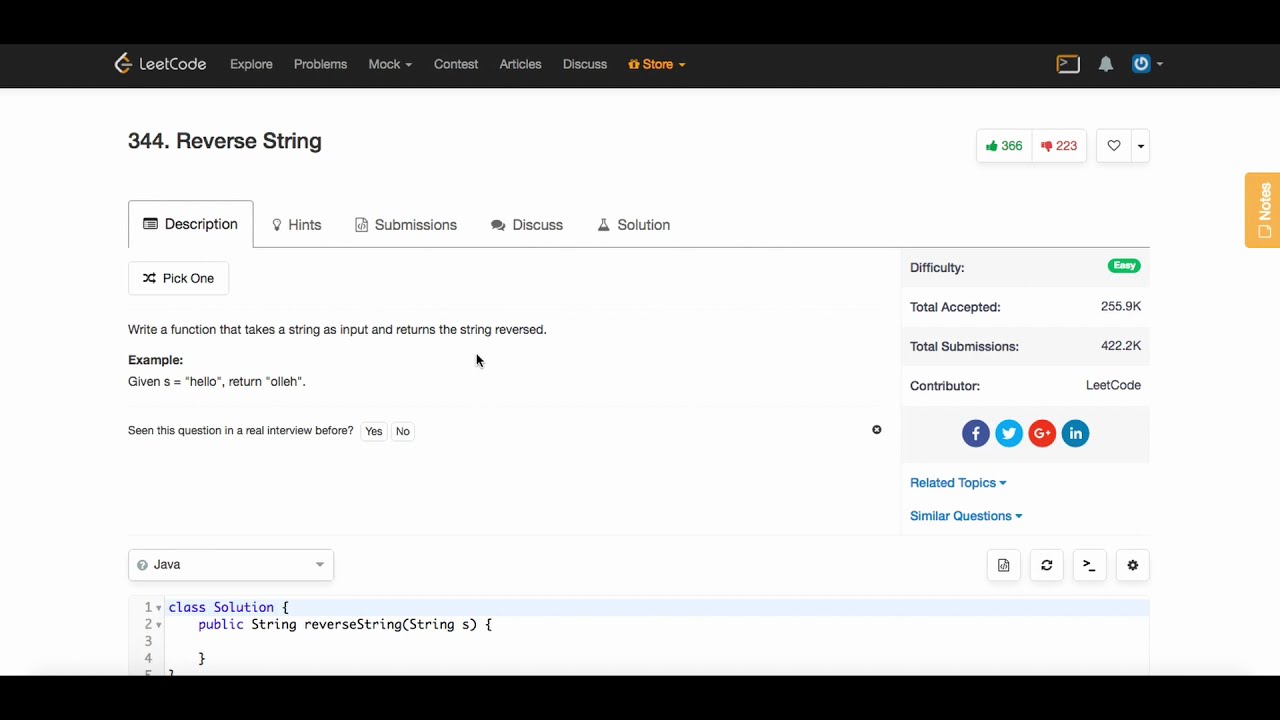Open the user account menu

[x=1147, y=64]
